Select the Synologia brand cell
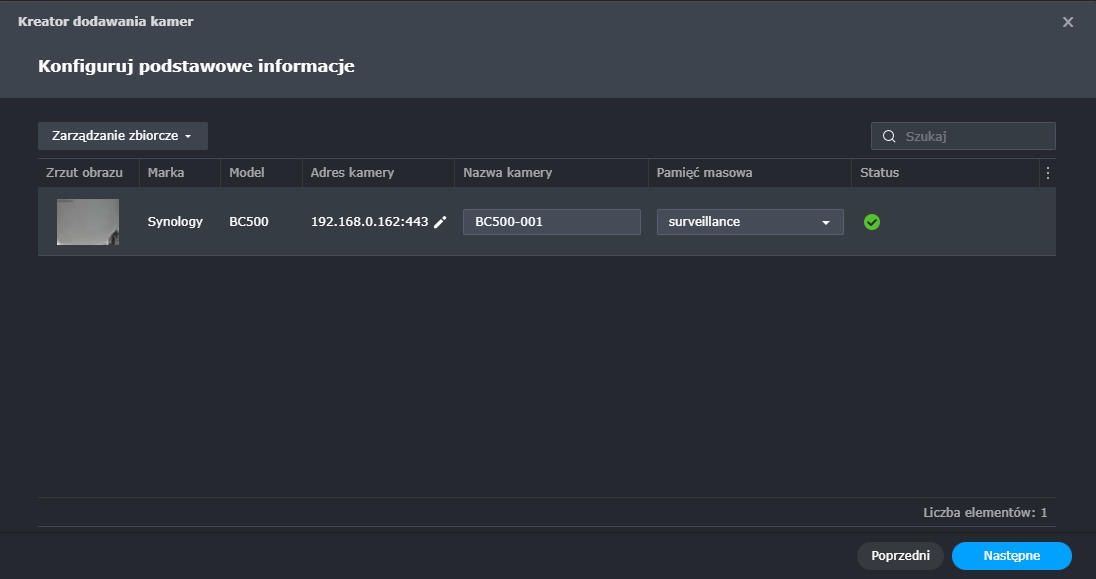Screen dimensions: 1096x579 point(175,222)
